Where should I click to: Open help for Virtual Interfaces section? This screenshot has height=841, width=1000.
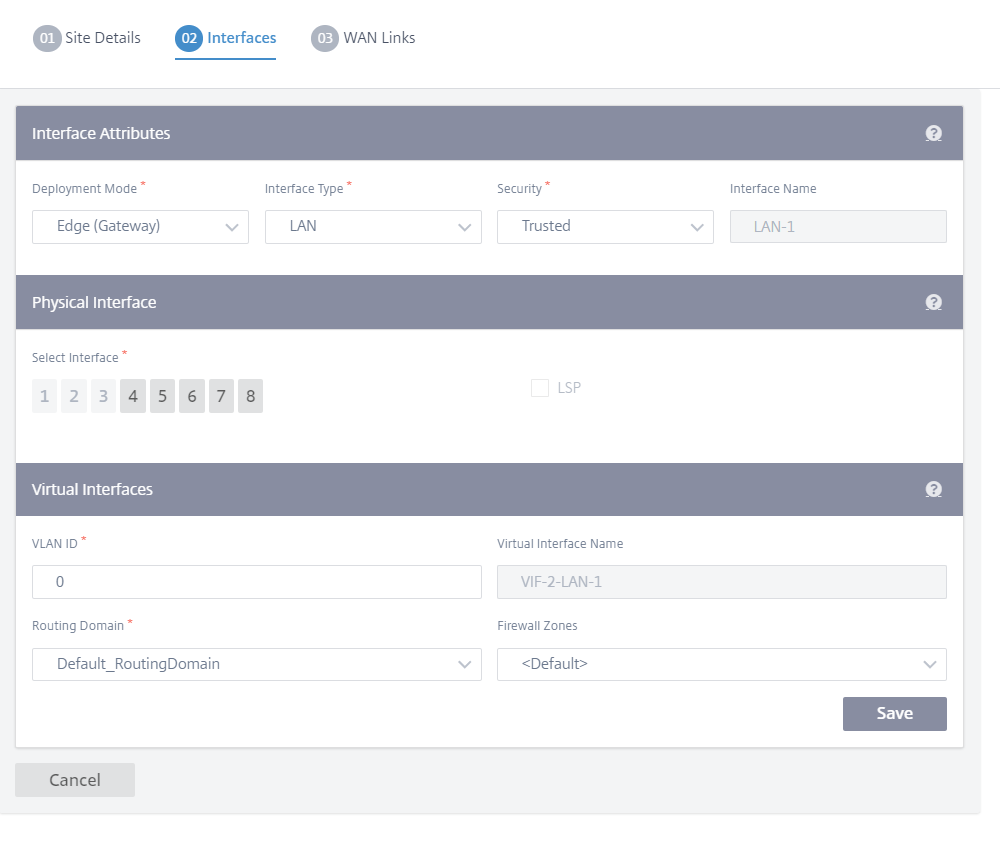click(933, 489)
